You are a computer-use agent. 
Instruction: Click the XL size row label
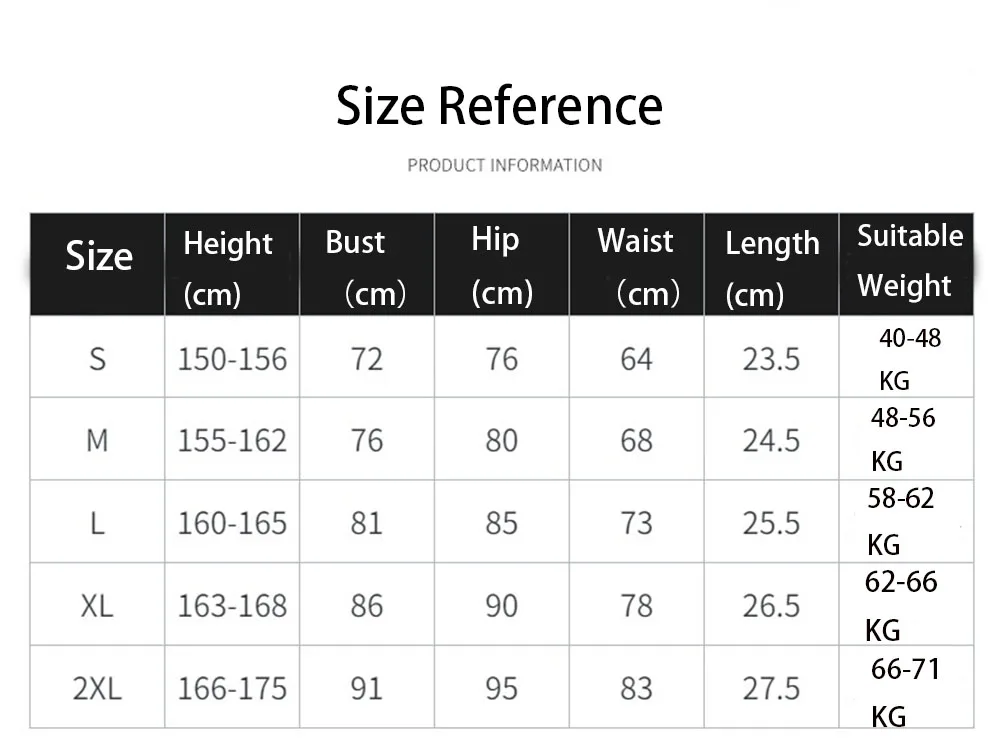tap(97, 606)
